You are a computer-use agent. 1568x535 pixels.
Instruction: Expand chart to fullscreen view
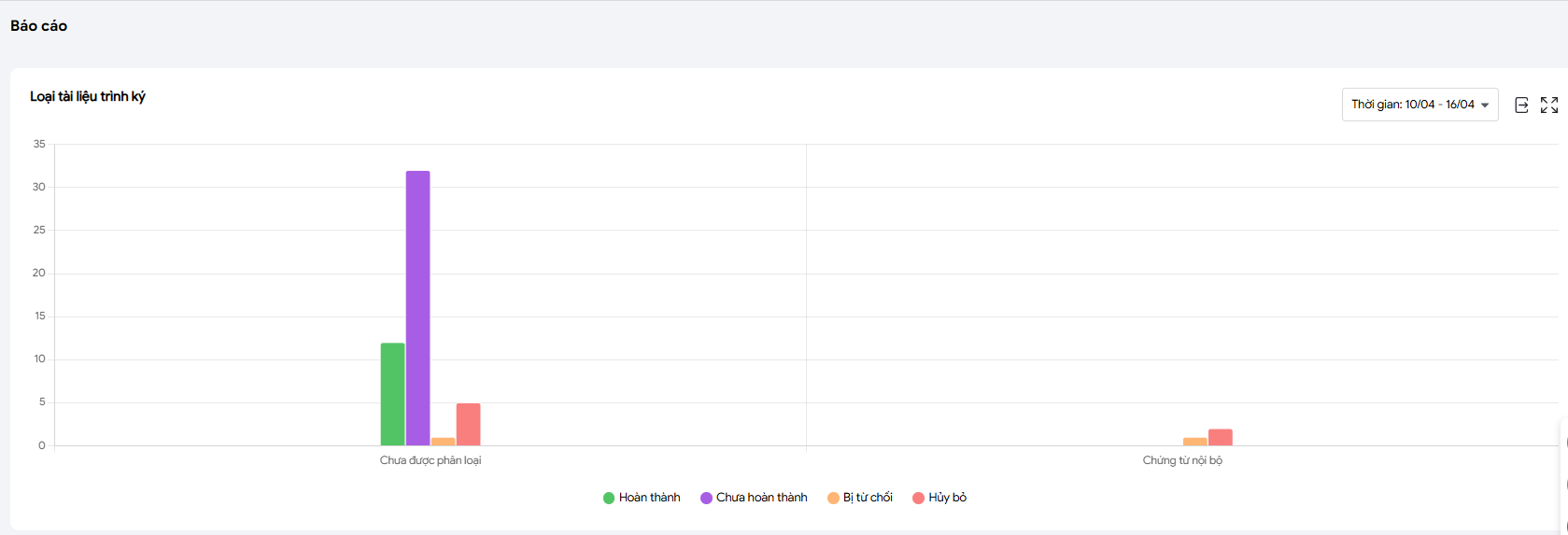click(x=1549, y=105)
